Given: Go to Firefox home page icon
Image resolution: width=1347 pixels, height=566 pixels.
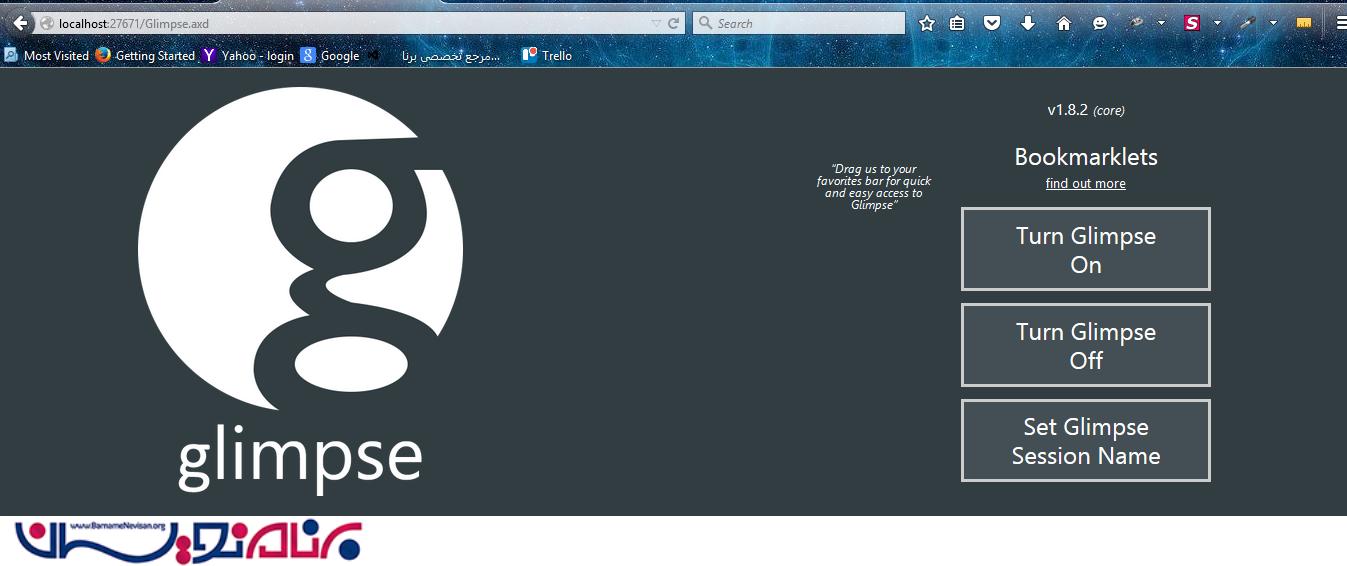Looking at the screenshot, I should point(1064,23).
